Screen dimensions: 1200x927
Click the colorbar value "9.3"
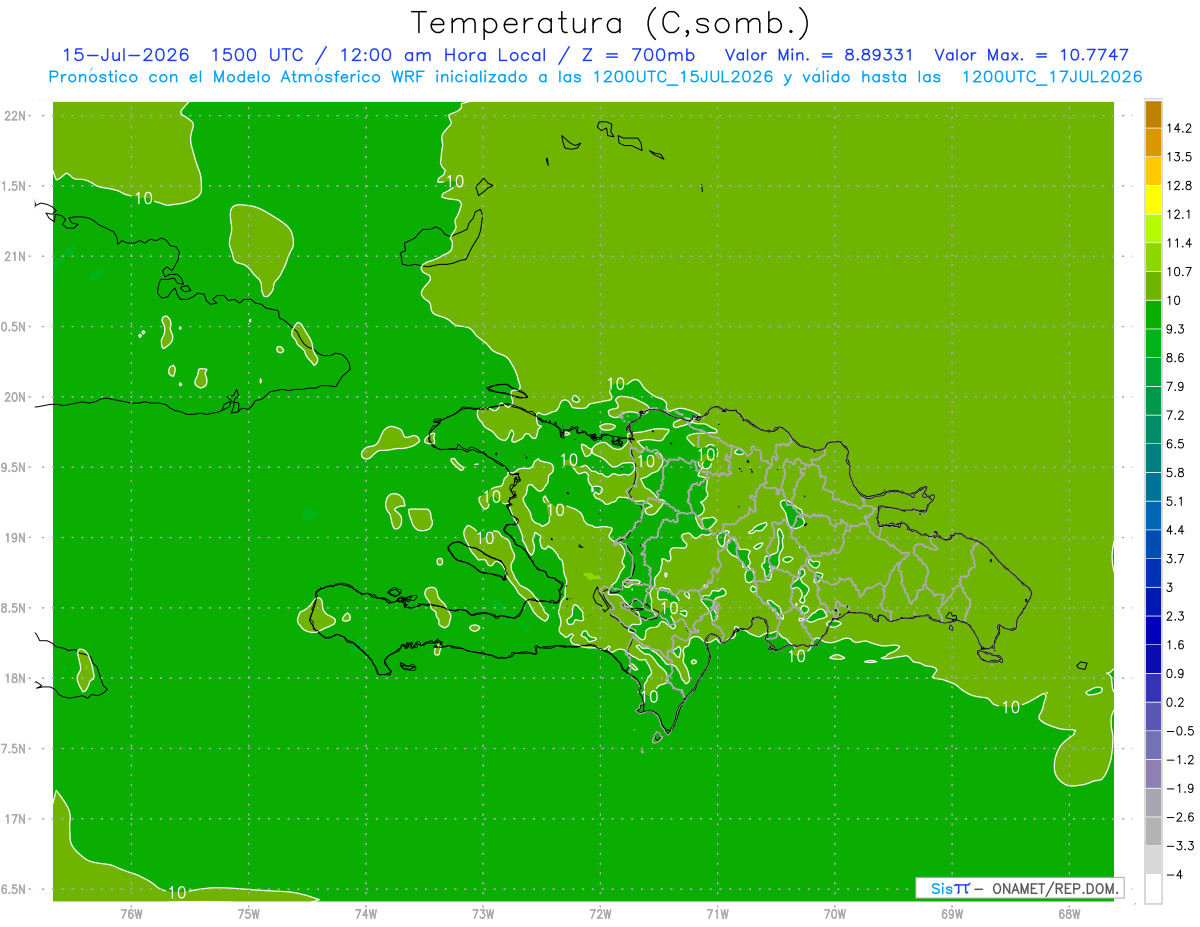click(x=1176, y=329)
